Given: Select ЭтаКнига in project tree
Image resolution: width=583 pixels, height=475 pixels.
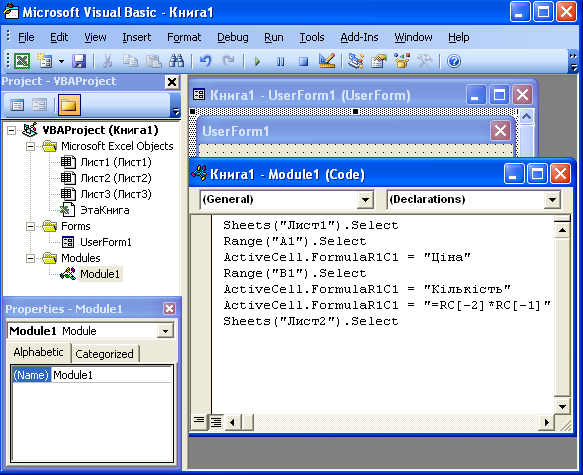Looking at the screenshot, I should pyautogui.click(x=105, y=210).
